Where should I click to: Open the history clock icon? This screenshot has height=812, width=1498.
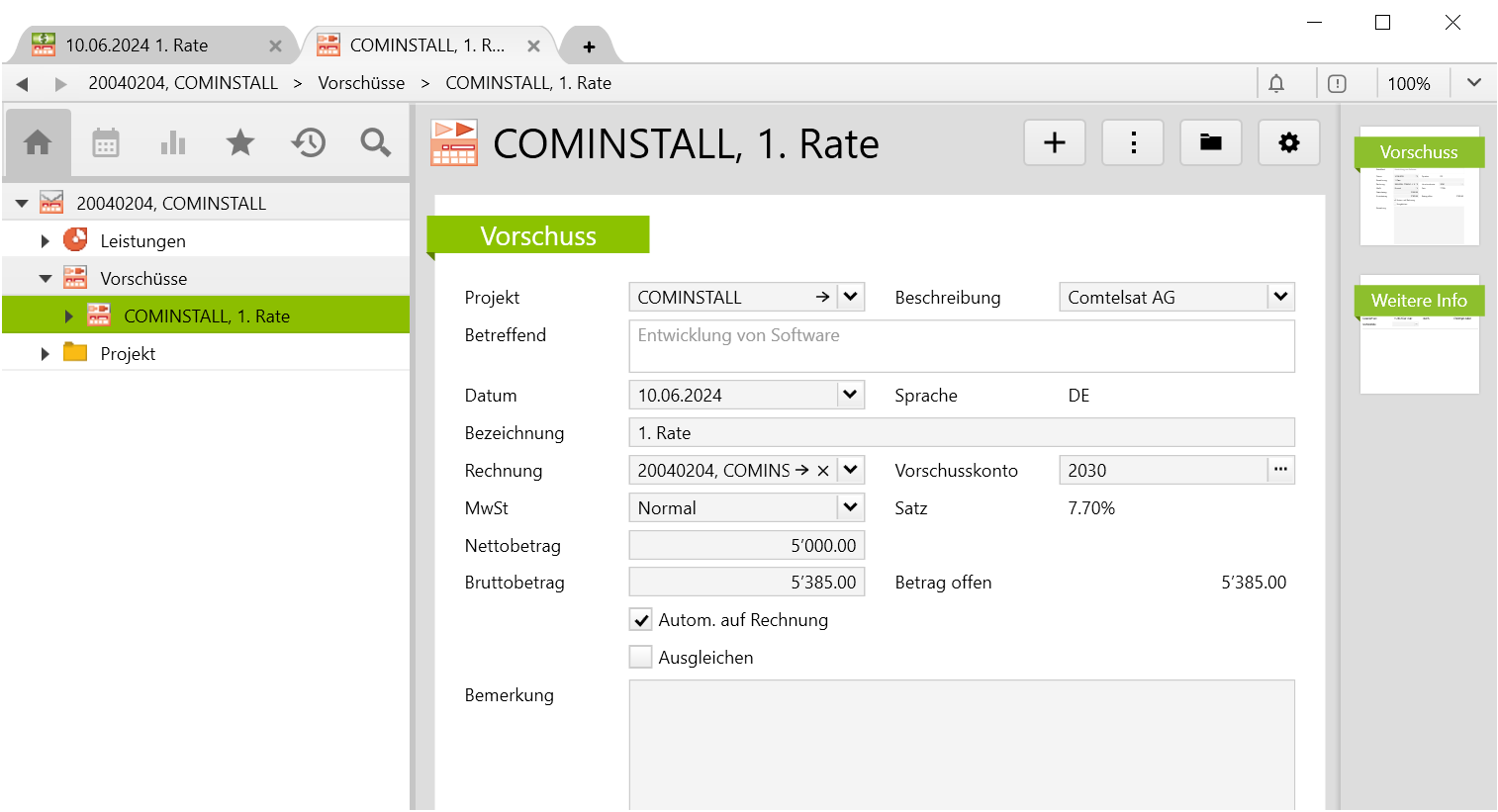(308, 143)
